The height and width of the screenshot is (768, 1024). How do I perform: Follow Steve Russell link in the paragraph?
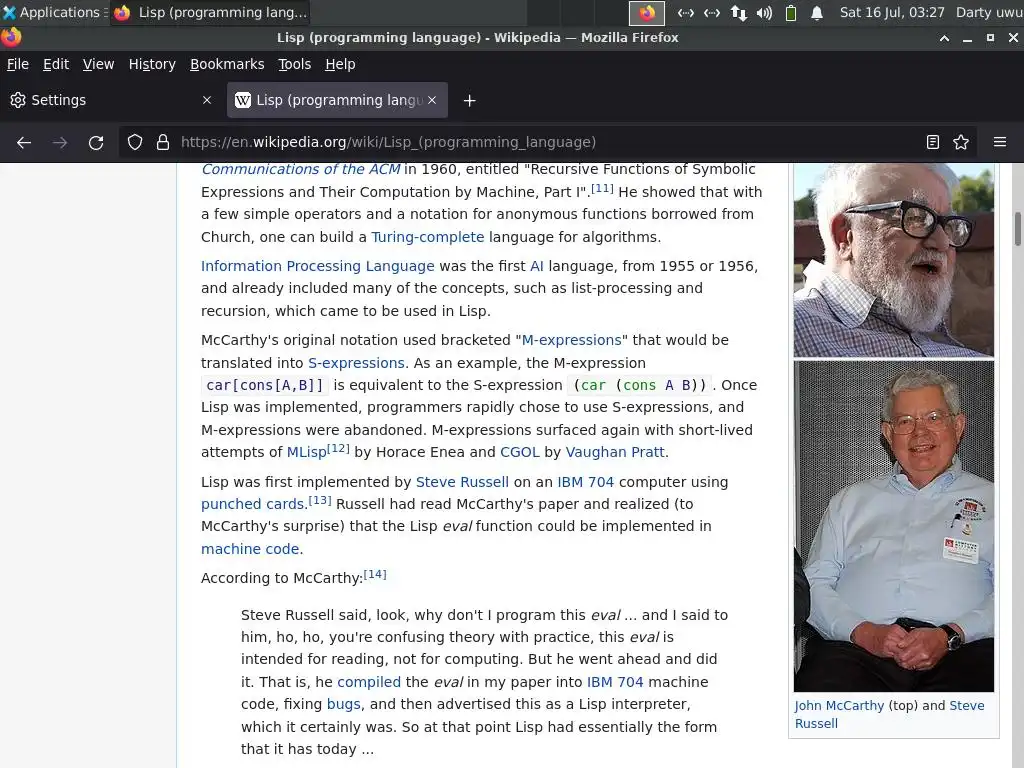click(462, 482)
